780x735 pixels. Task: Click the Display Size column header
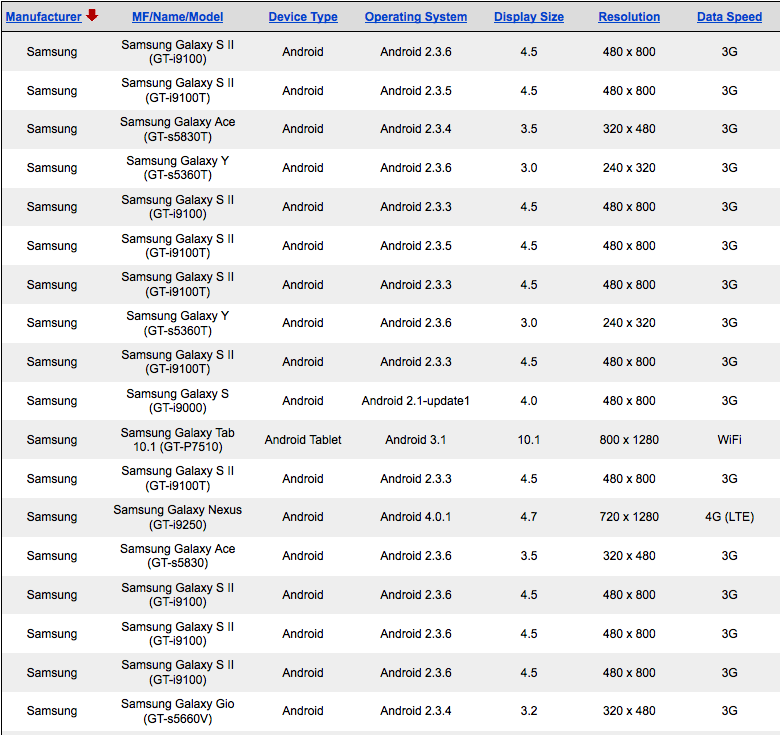pos(529,17)
